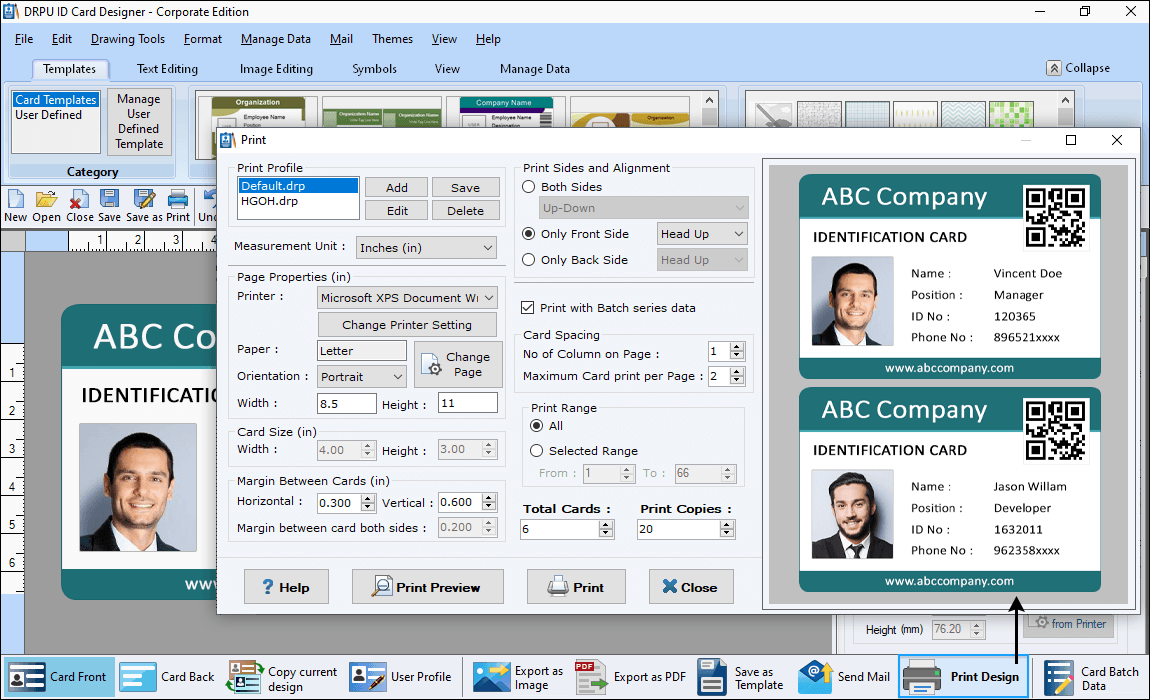Image resolution: width=1150 pixels, height=700 pixels.
Task: Click Save as Template
Action: 741,677
